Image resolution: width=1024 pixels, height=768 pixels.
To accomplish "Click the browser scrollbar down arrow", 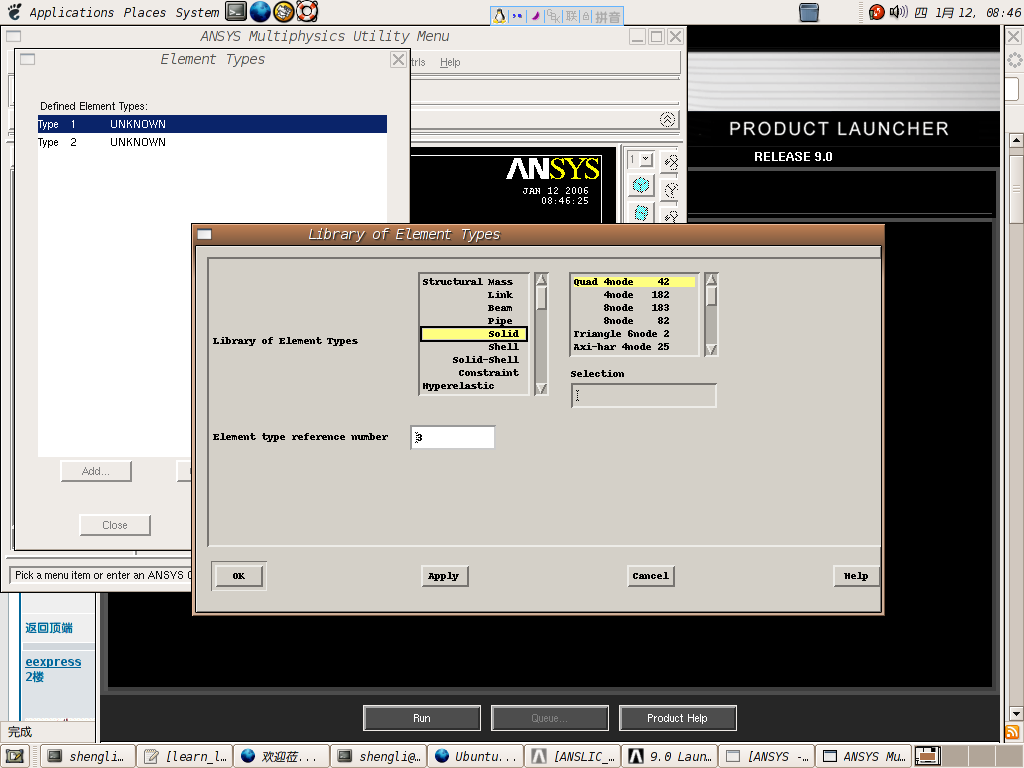I will (x=1016, y=713).
